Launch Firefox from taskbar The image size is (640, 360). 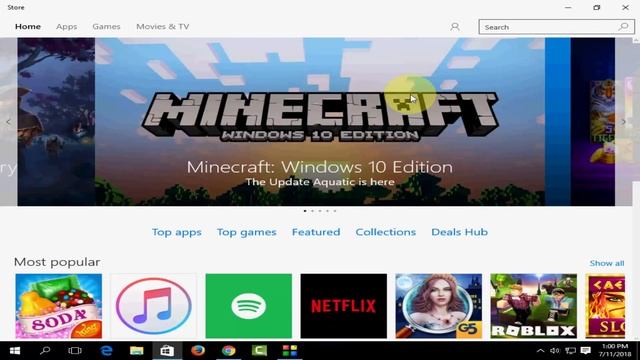(x=198, y=351)
